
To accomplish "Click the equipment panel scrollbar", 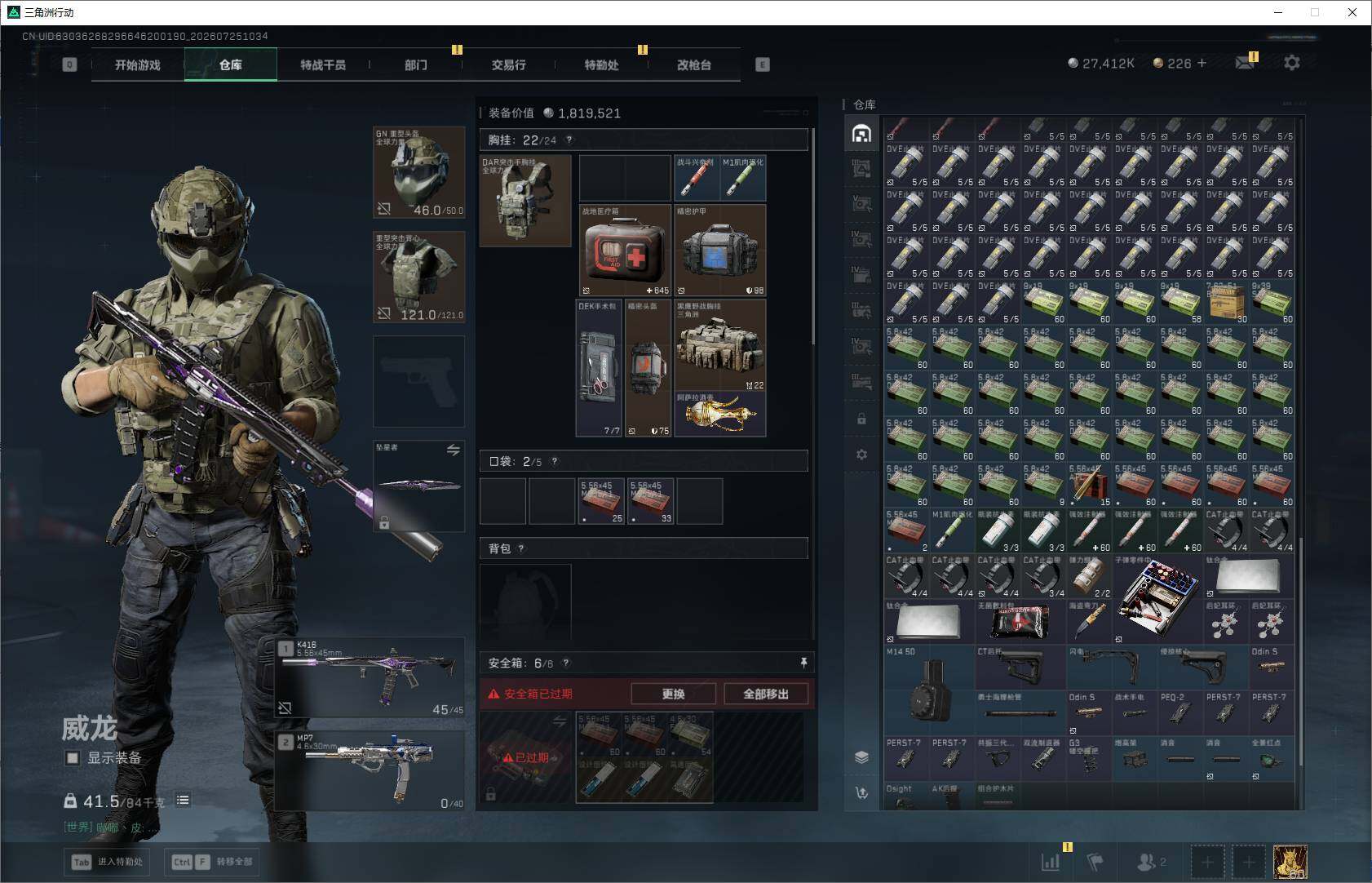I will coord(813,237).
